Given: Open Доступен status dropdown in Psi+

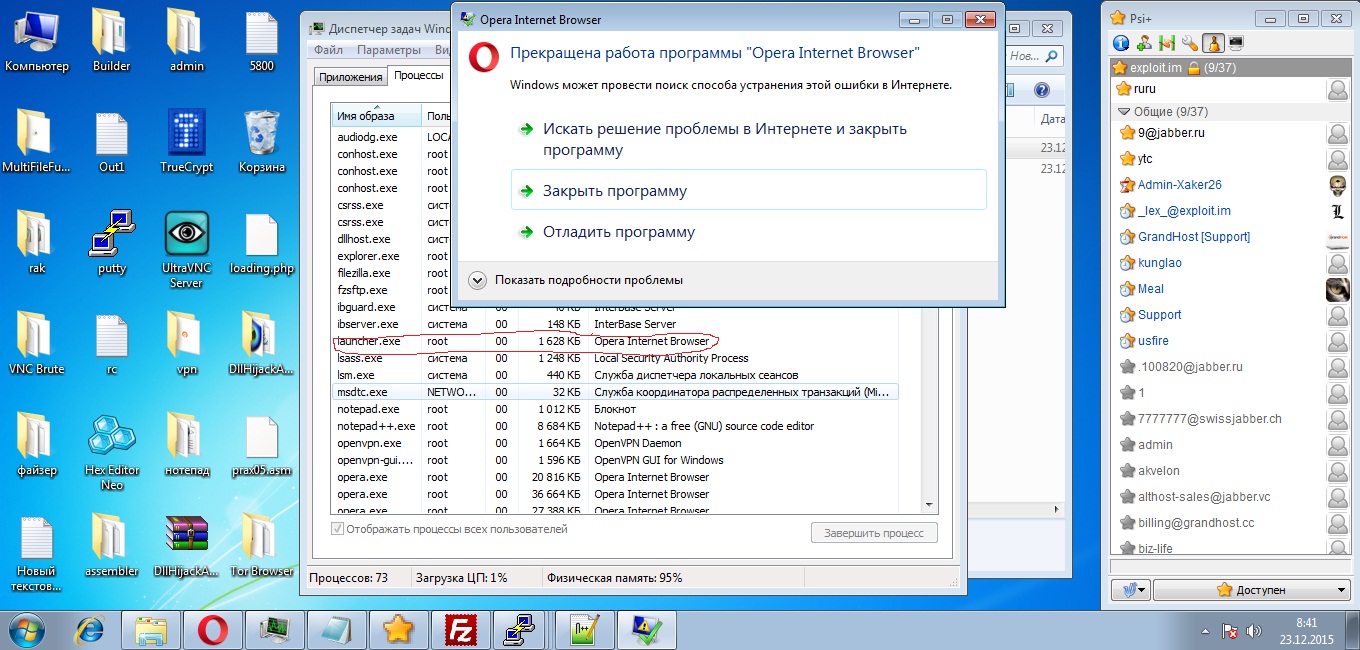Looking at the screenshot, I should [1252, 590].
